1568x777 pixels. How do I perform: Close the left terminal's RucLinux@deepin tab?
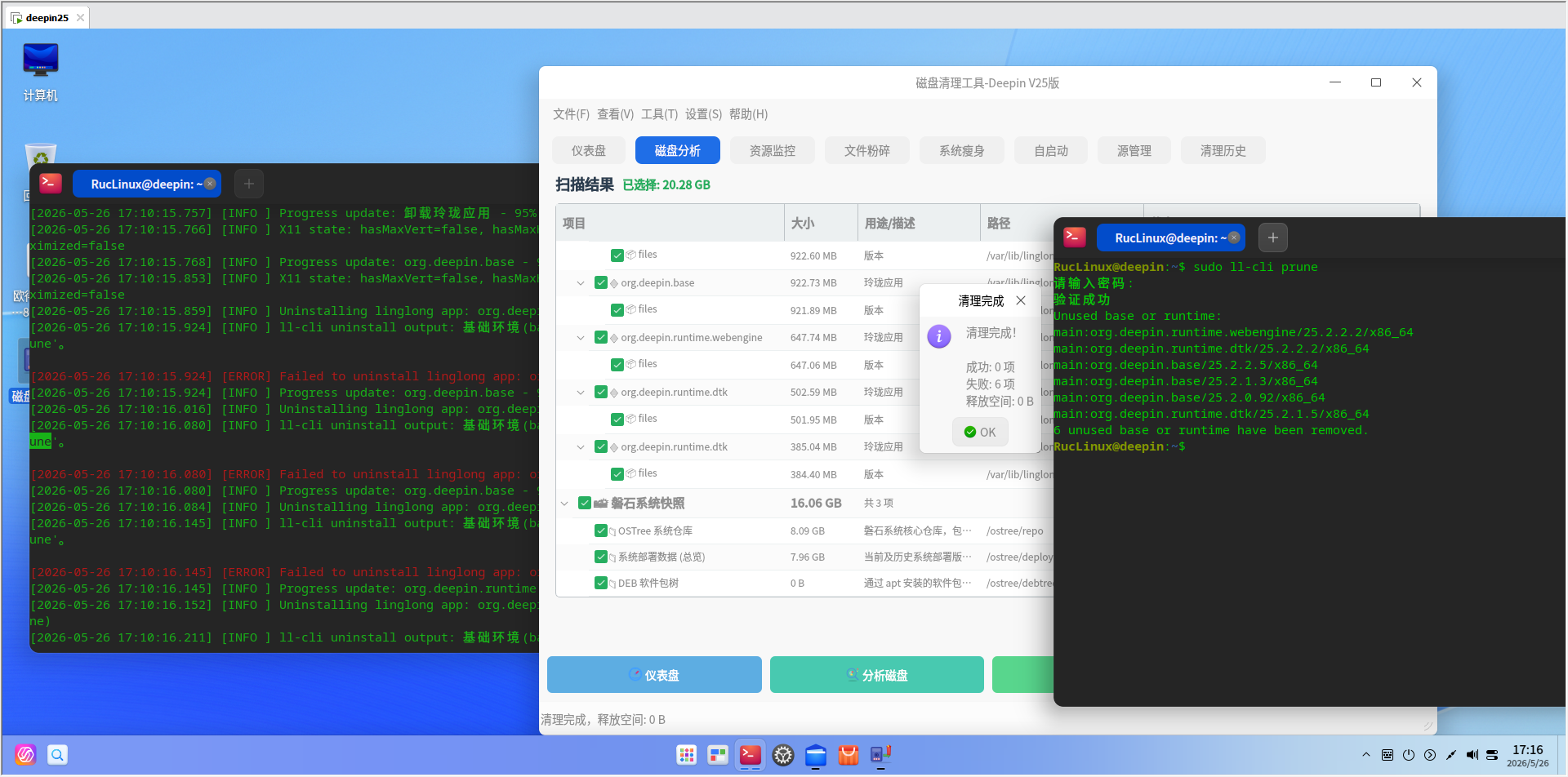(210, 184)
